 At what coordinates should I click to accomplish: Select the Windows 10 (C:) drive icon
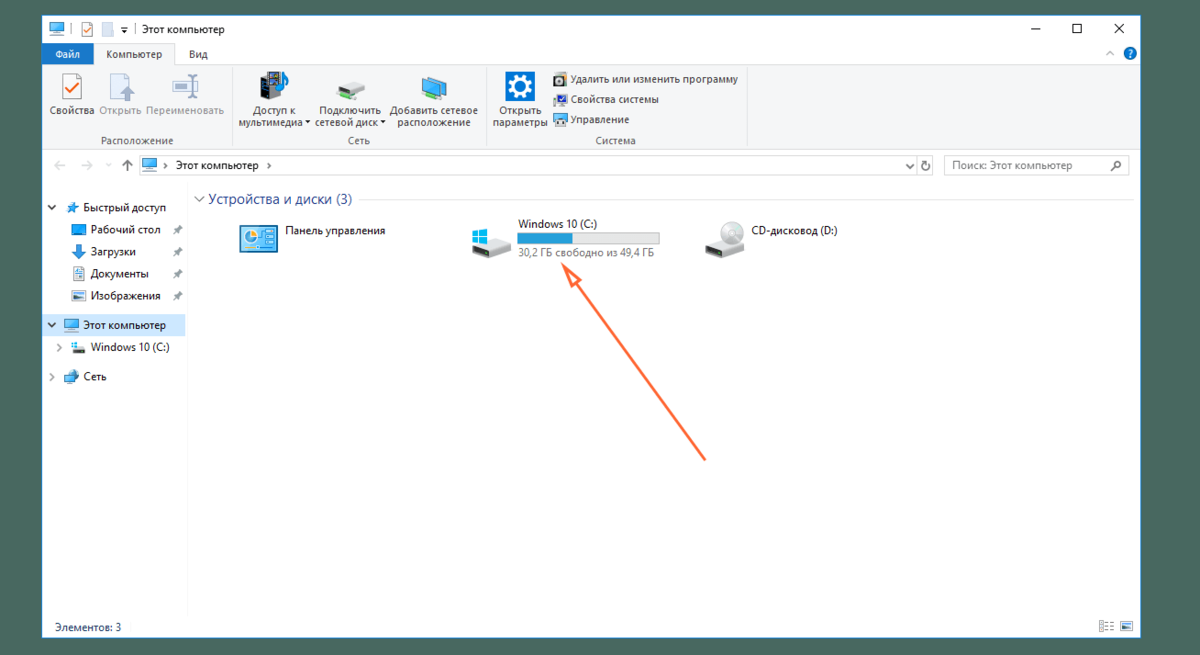click(x=491, y=240)
